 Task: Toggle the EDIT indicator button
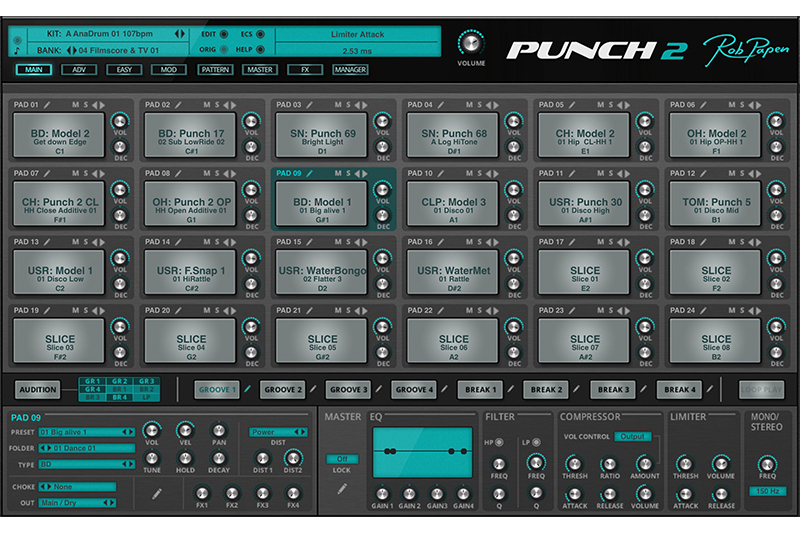(x=224, y=34)
